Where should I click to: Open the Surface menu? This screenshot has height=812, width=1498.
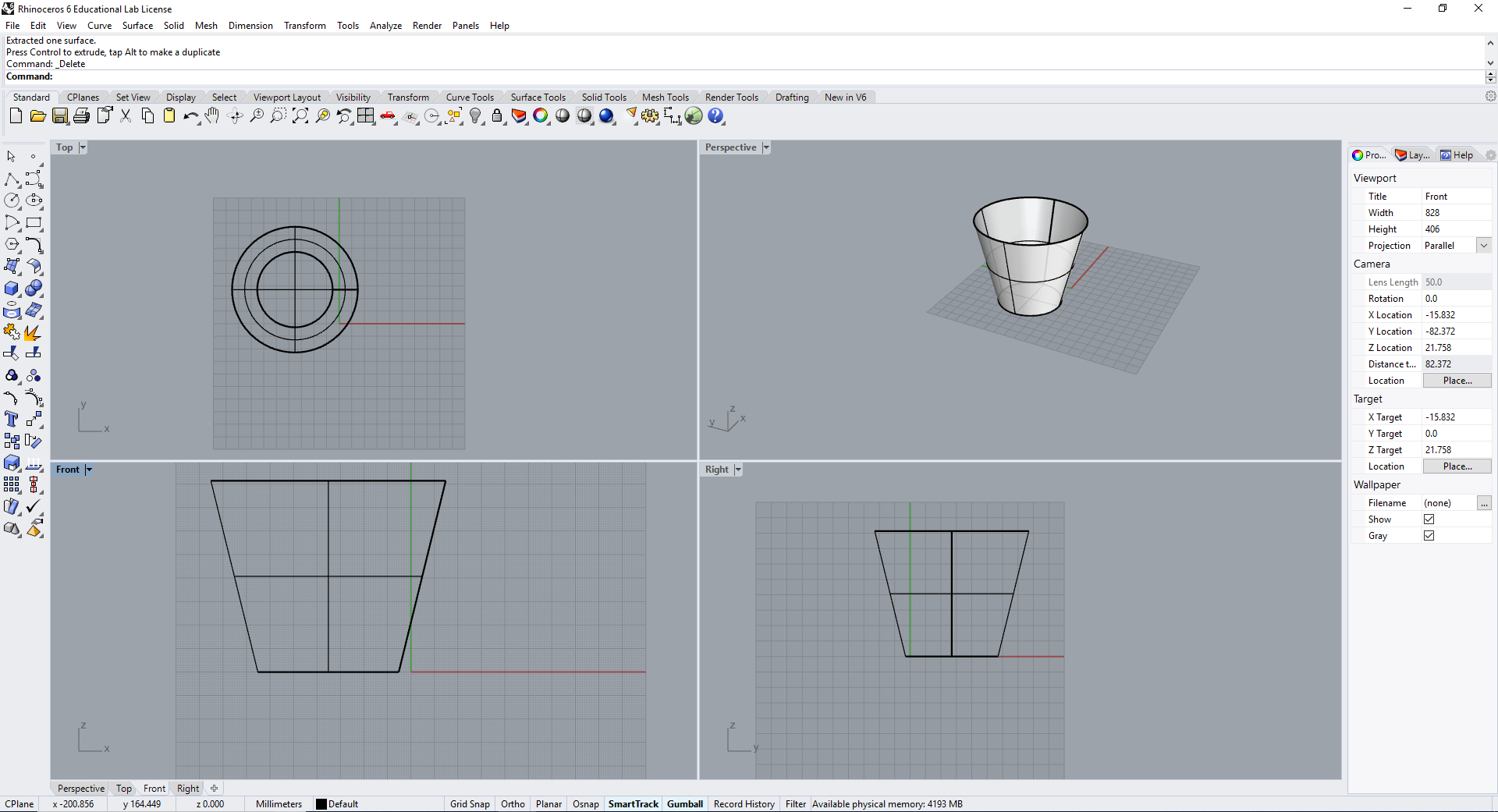[x=137, y=26]
